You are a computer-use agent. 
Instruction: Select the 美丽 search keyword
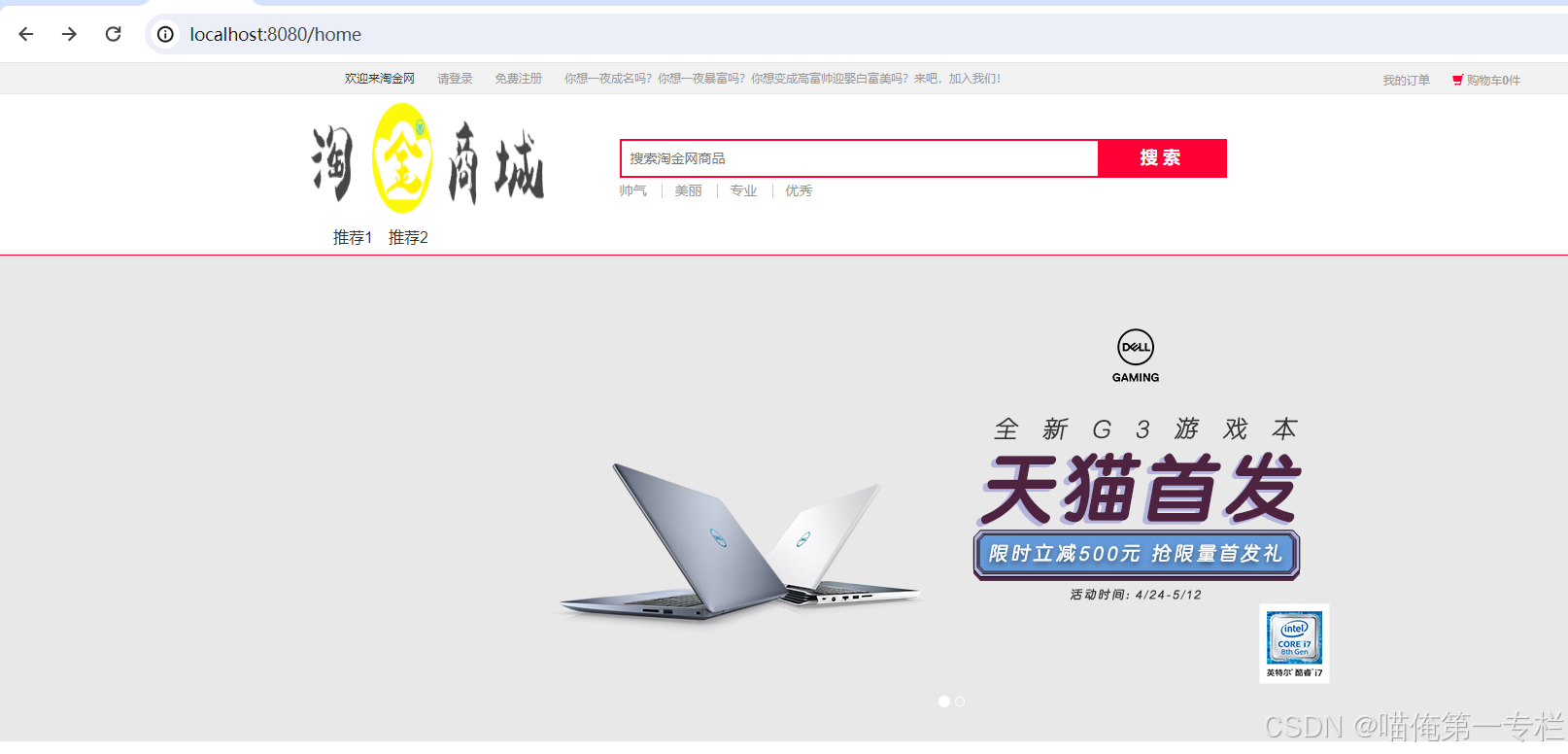coord(688,190)
